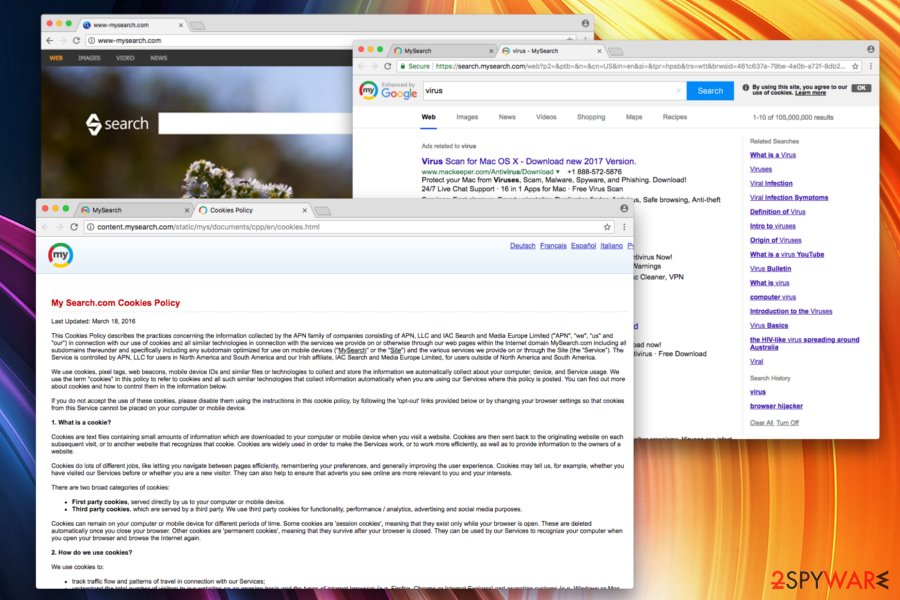Expand the mackeeper.com ad URL dropdown arrow

point(557,172)
